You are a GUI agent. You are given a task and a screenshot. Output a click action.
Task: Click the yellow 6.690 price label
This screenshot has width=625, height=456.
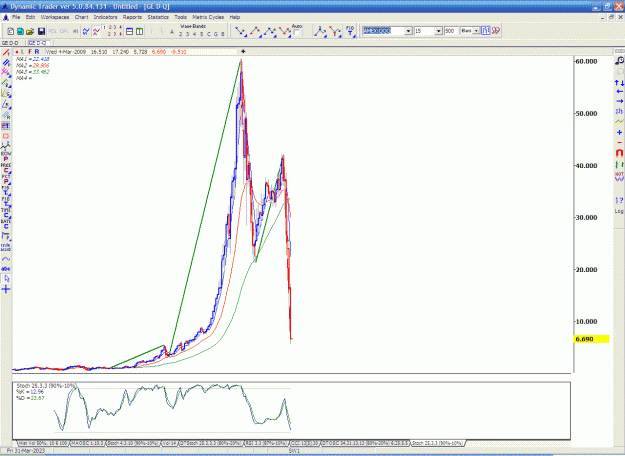pos(591,339)
